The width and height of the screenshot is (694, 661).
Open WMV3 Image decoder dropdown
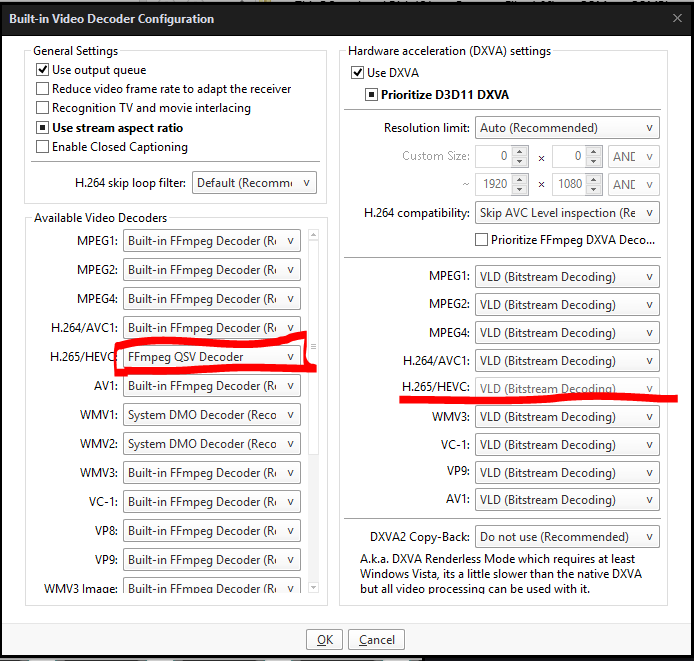click(212, 585)
